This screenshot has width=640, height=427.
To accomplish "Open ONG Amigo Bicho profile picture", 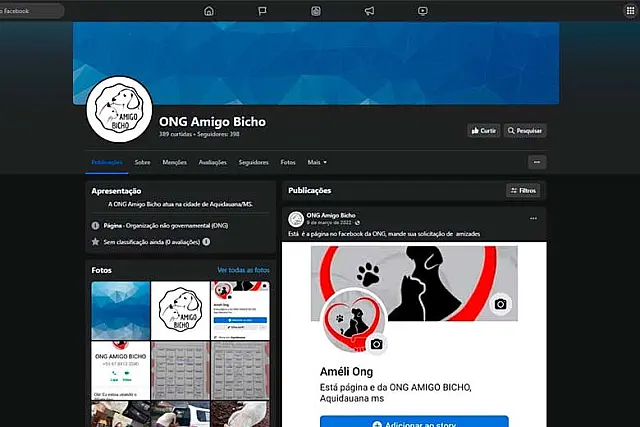I will click(x=119, y=109).
